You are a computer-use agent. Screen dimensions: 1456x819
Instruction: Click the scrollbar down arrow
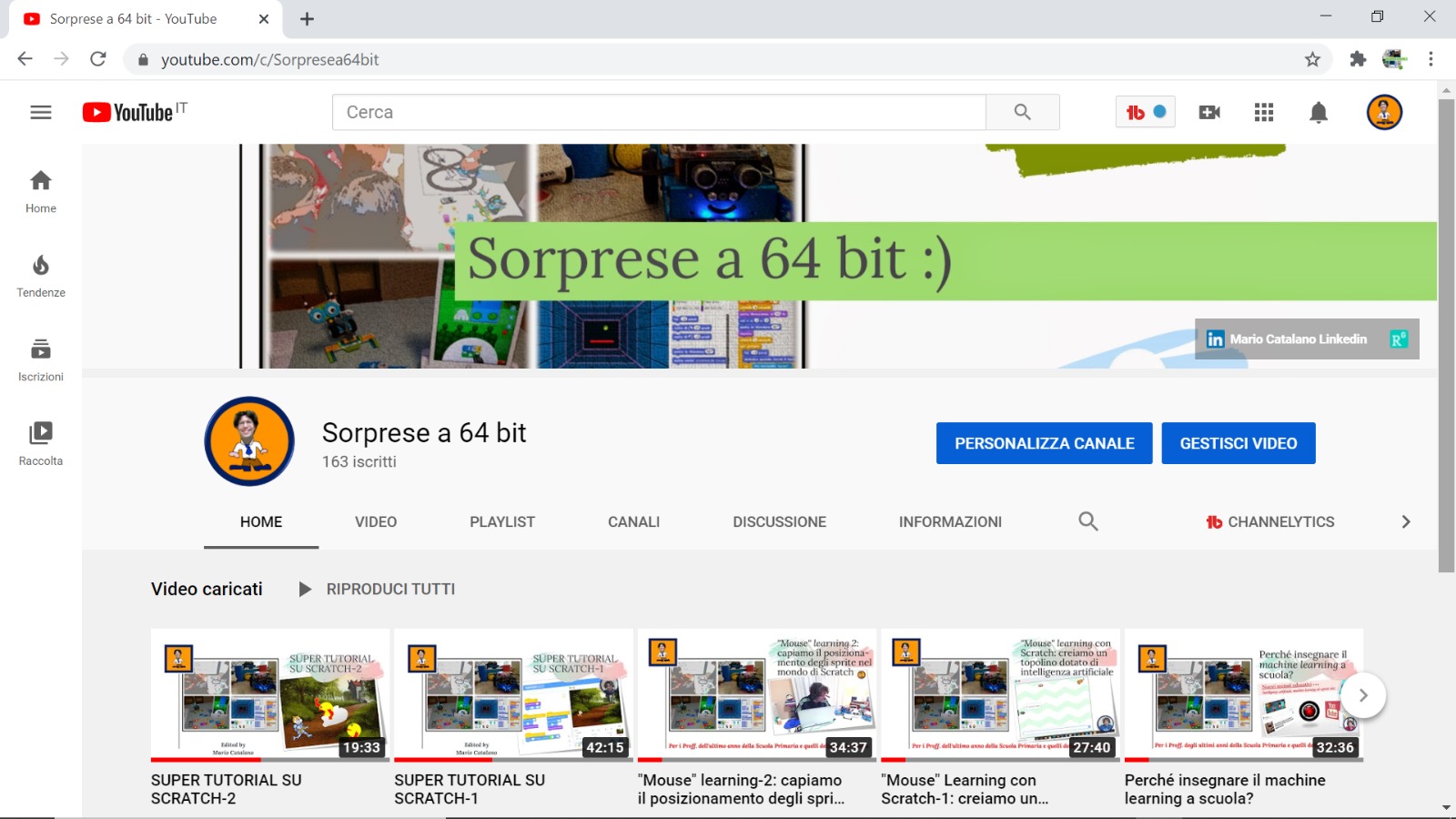[x=1446, y=807]
